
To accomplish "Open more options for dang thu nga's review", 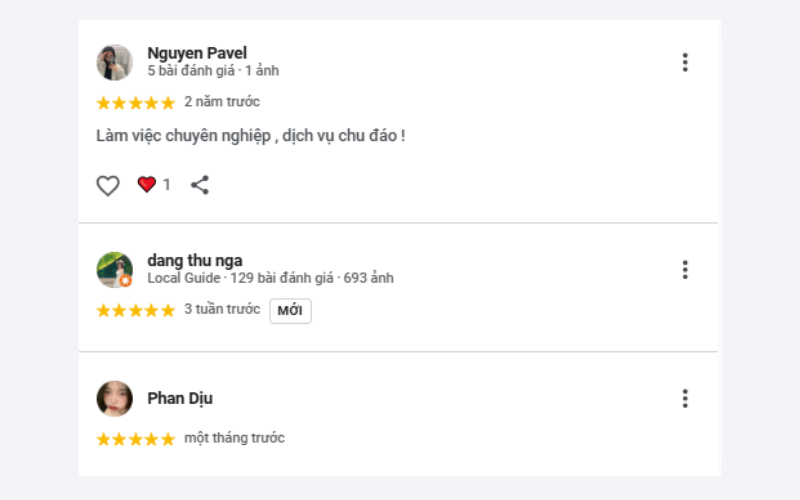I will pyautogui.click(x=685, y=270).
